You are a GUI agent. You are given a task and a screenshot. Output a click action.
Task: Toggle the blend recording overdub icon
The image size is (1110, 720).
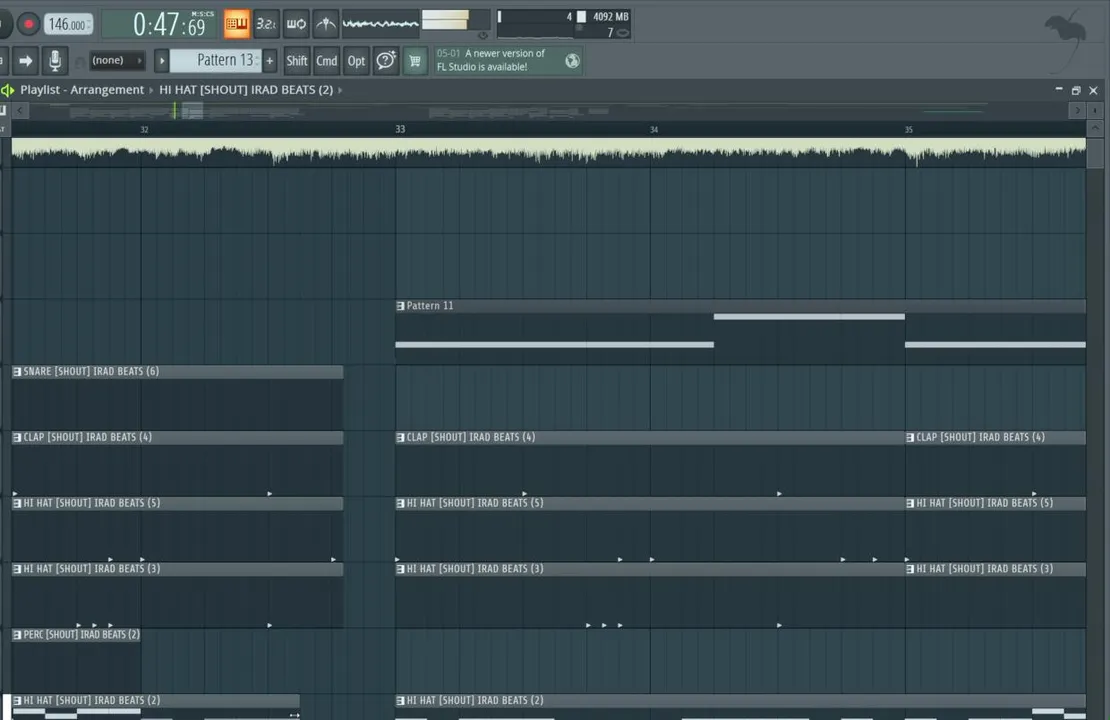tap(296, 24)
